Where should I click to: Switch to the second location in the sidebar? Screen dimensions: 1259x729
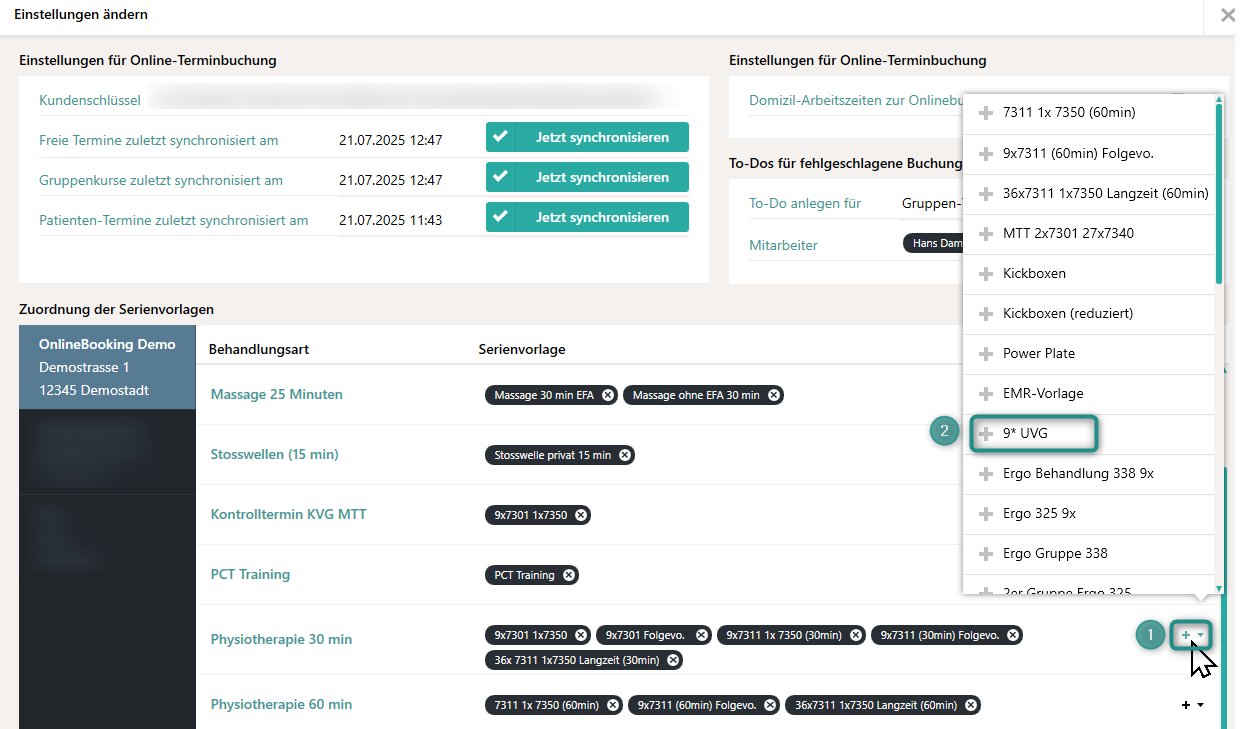point(107,450)
